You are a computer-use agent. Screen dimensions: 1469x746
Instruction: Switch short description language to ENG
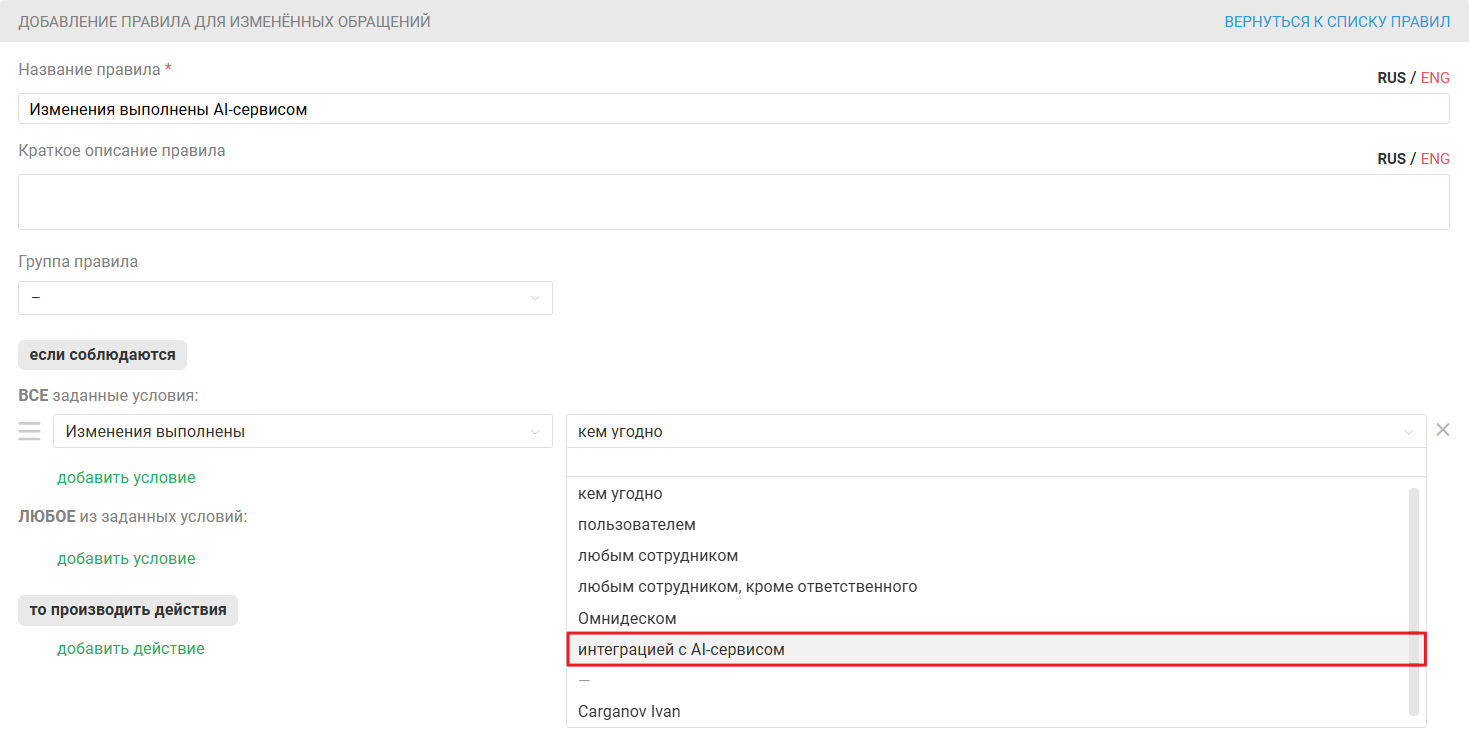coord(1435,159)
